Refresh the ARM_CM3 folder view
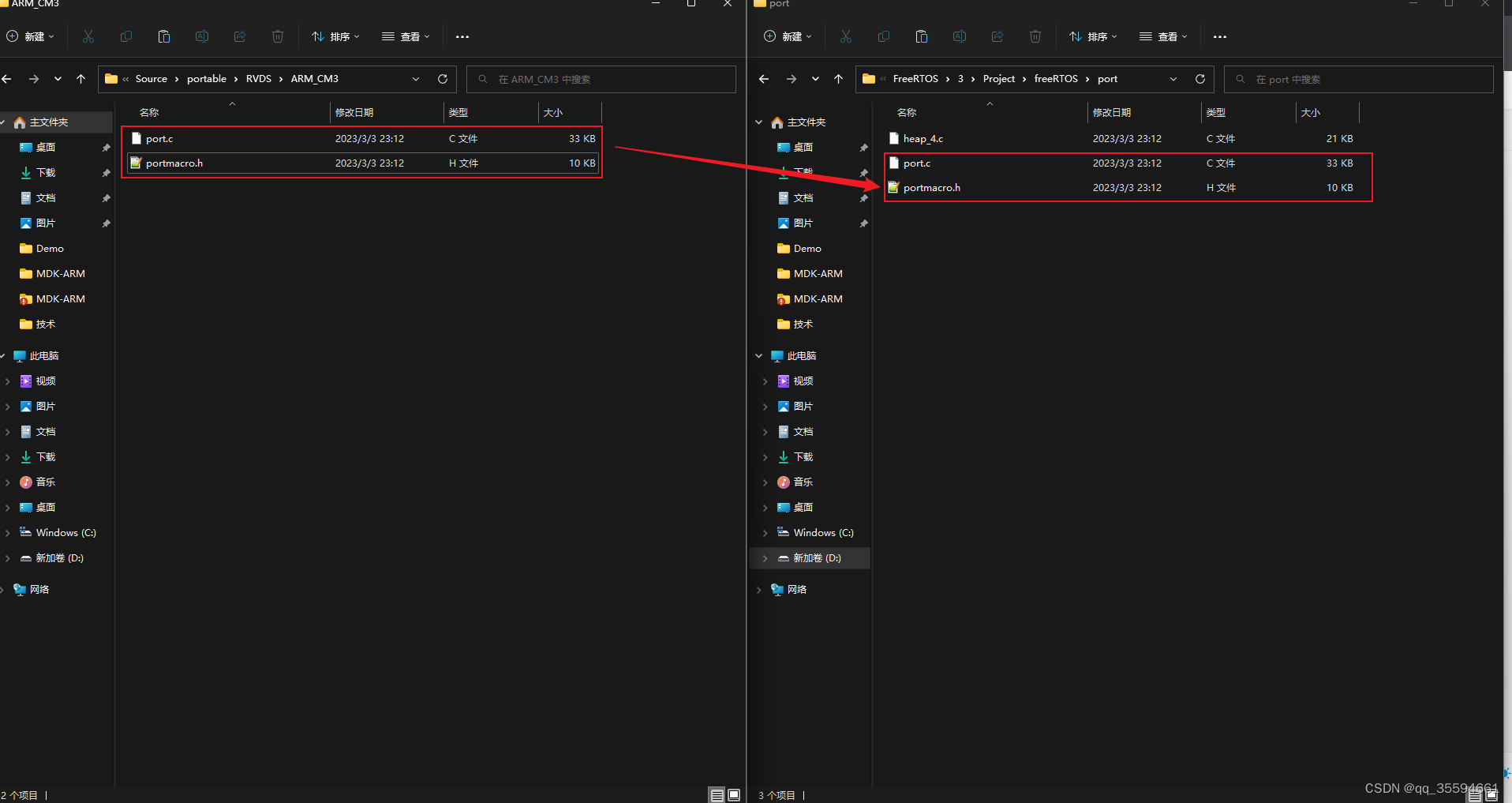The image size is (1512, 803). pyautogui.click(x=442, y=79)
